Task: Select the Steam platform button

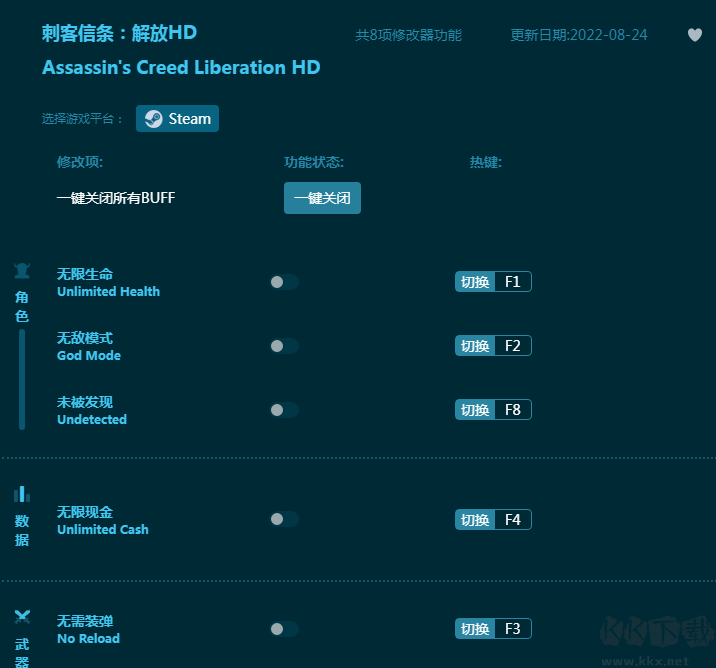Action: pyautogui.click(x=177, y=119)
